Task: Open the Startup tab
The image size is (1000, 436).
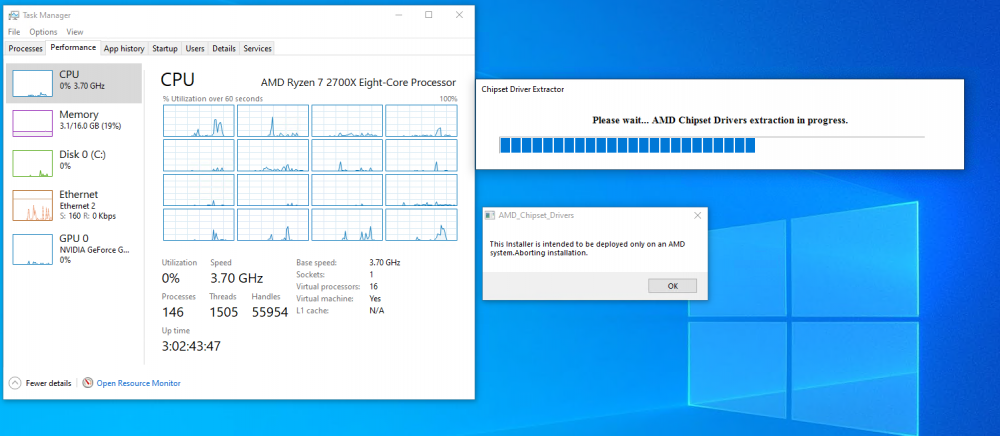Action: [165, 48]
